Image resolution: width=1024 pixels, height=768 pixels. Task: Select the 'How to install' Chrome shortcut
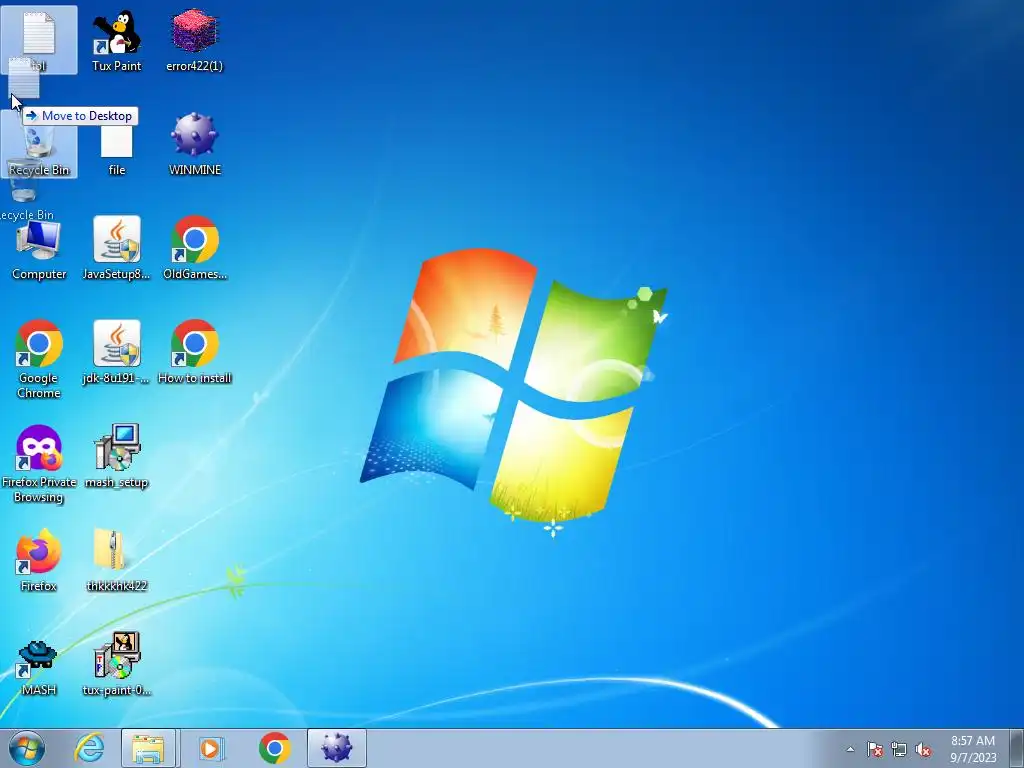tap(194, 353)
